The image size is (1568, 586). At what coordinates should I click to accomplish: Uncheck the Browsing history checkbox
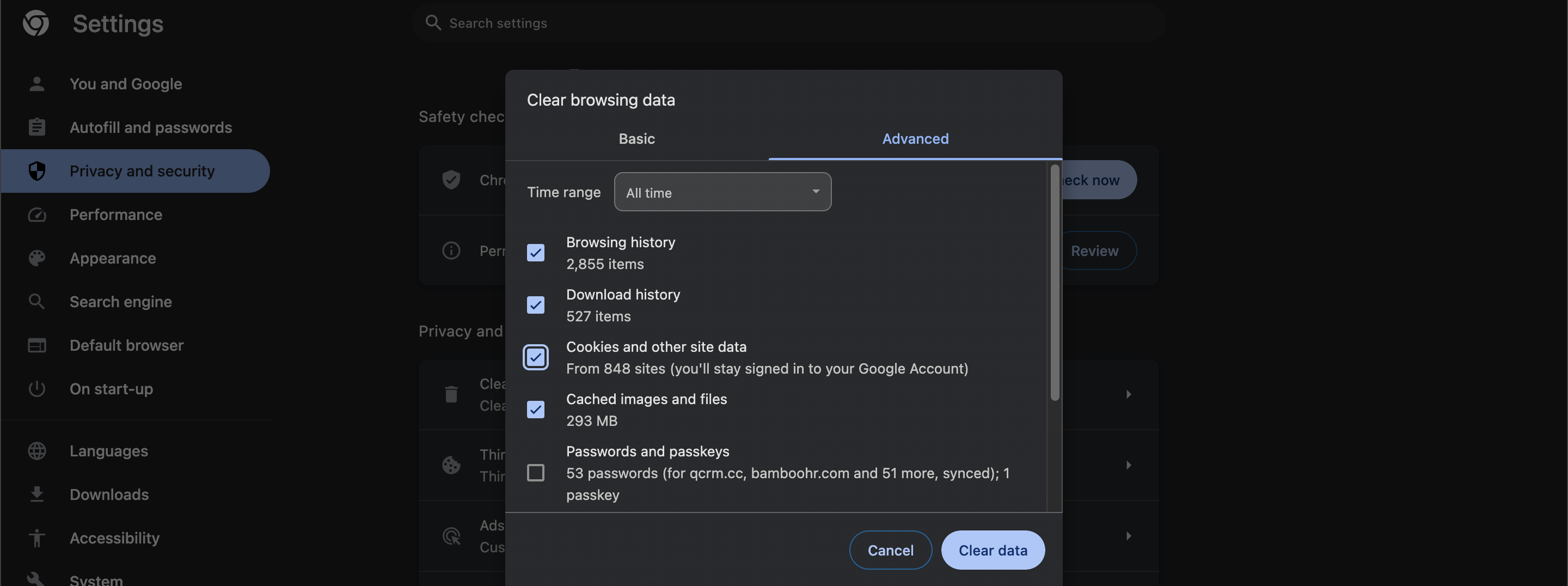pos(535,253)
